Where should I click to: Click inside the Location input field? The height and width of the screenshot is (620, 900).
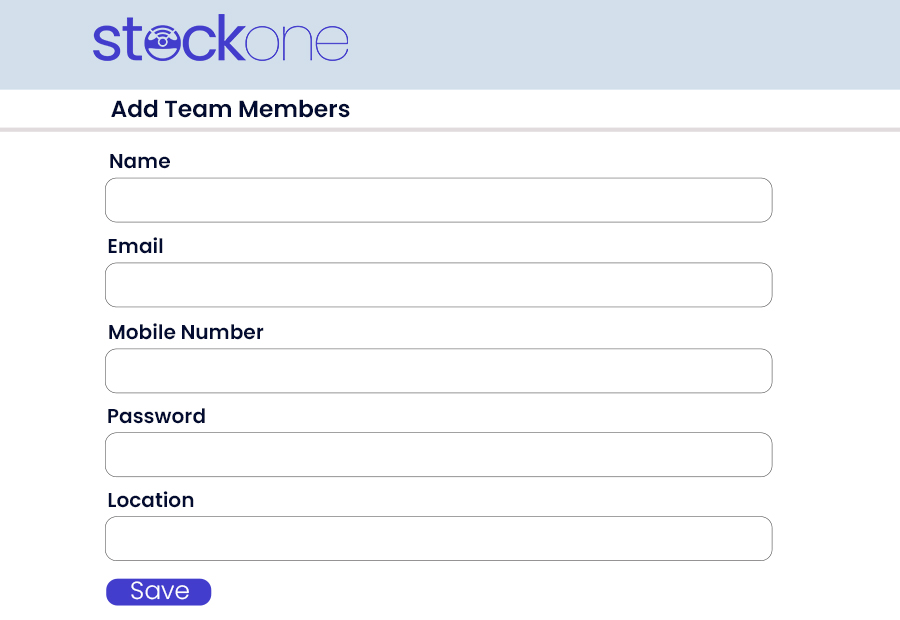[x=438, y=538]
